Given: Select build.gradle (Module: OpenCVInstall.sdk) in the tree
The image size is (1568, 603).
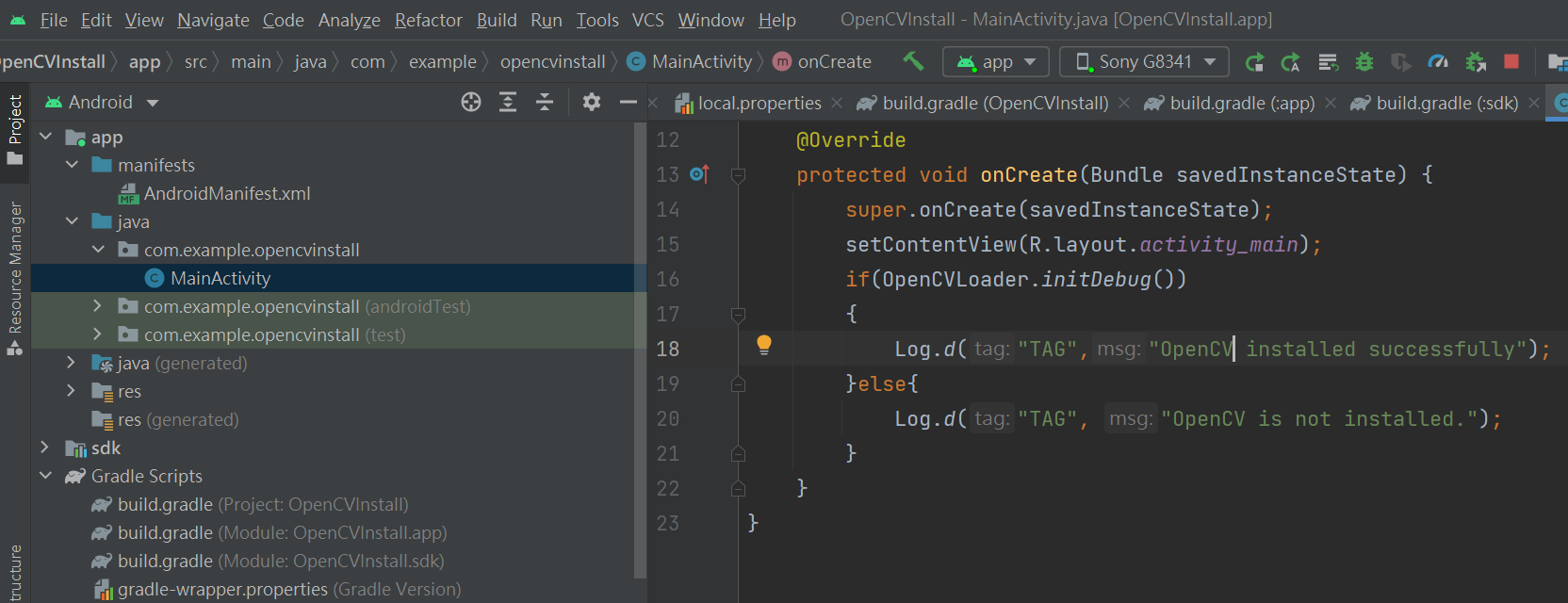Looking at the screenshot, I should 281,561.
